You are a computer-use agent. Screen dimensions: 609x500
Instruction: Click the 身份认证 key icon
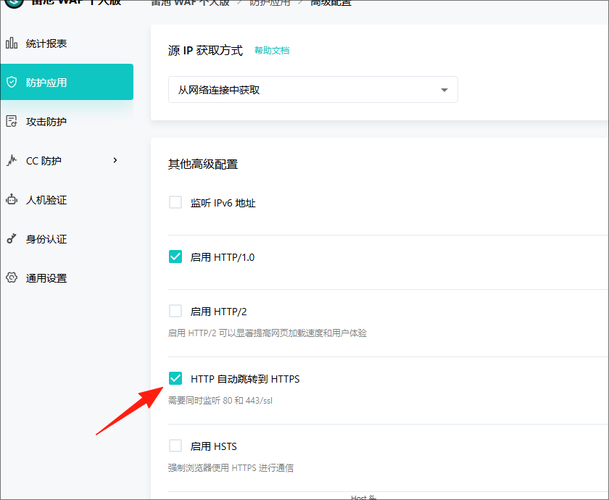(12, 239)
